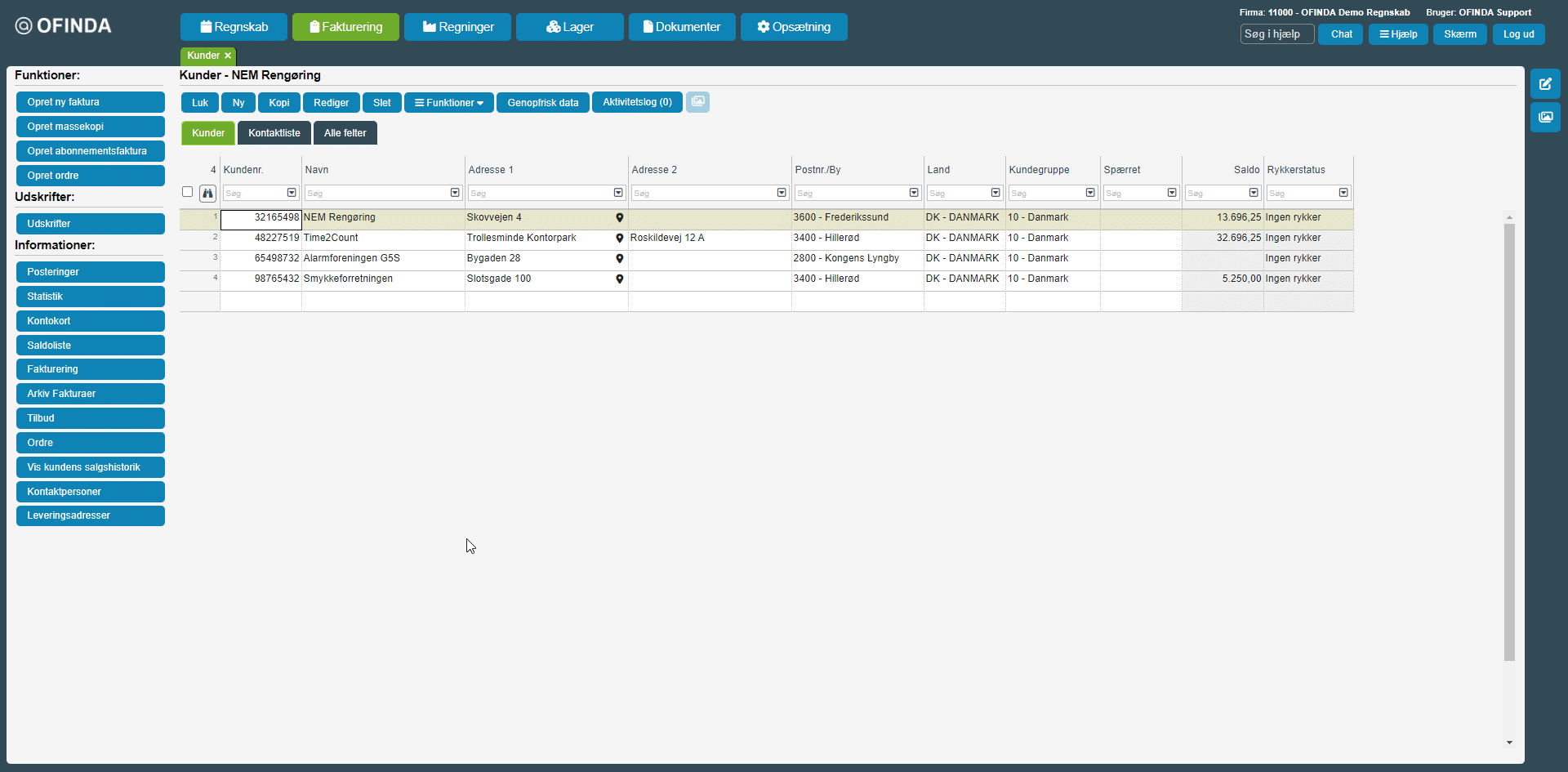Click the vertical scrollbar of the customer list
The image size is (1568, 772).
click(1509, 441)
